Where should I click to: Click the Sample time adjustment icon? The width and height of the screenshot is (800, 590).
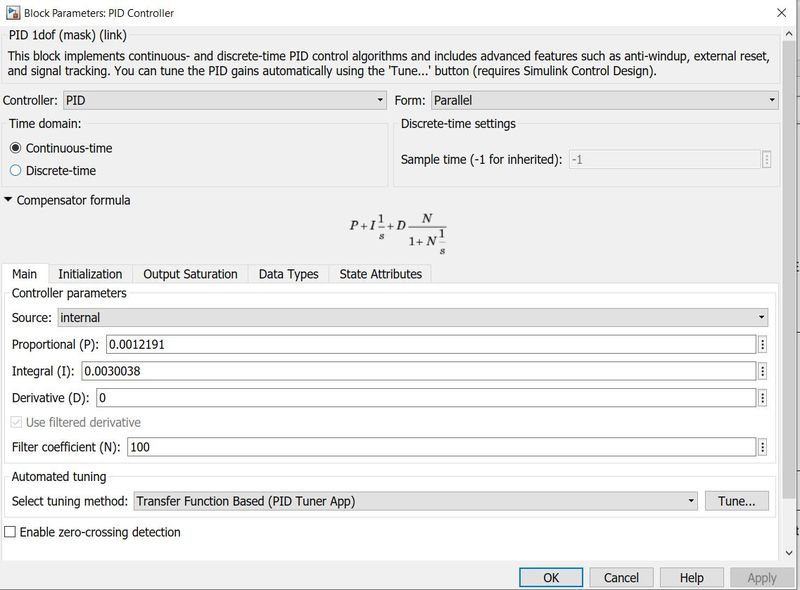click(768, 157)
